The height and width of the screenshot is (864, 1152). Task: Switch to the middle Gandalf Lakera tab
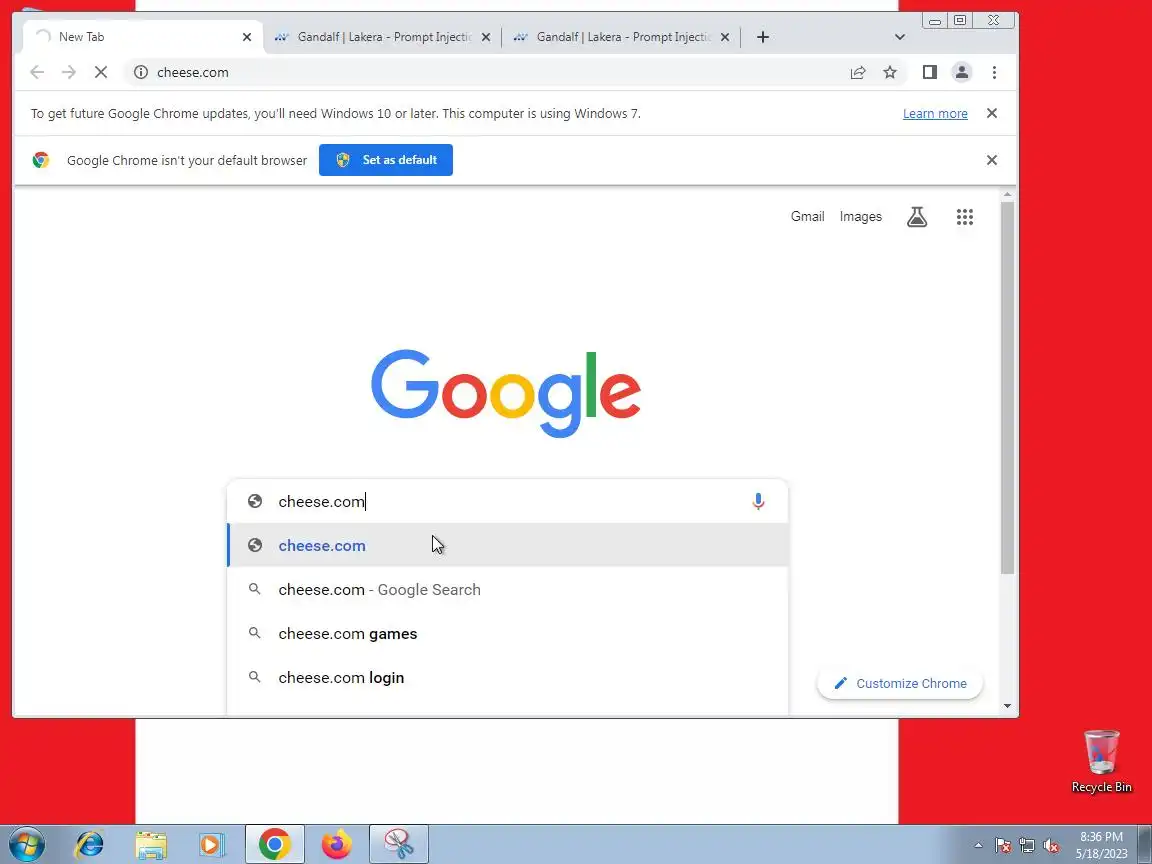tap(382, 37)
